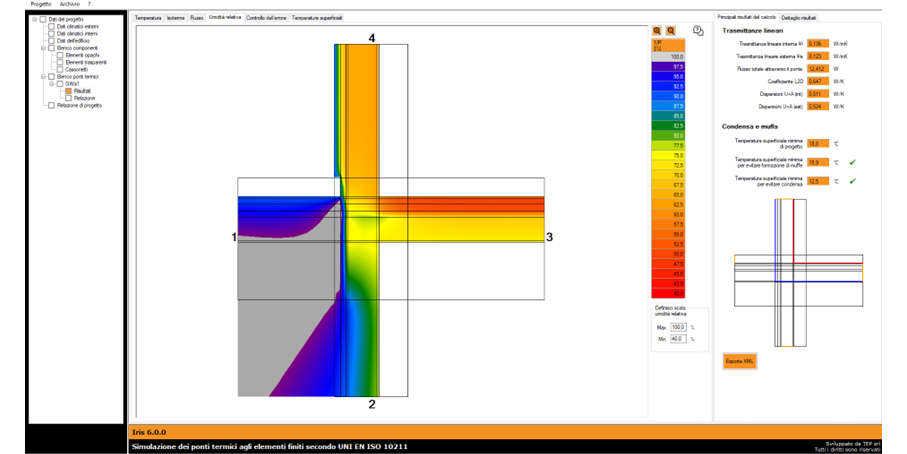The image size is (907, 454).
Task: Click the Esporta XML button
Action: click(739, 361)
